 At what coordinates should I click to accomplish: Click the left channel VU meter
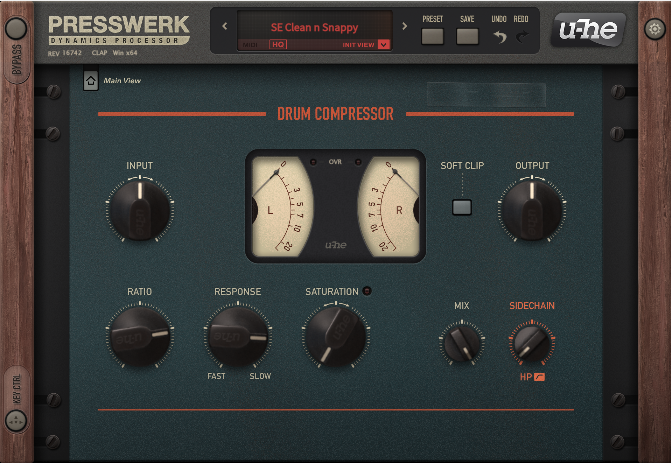click(282, 206)
